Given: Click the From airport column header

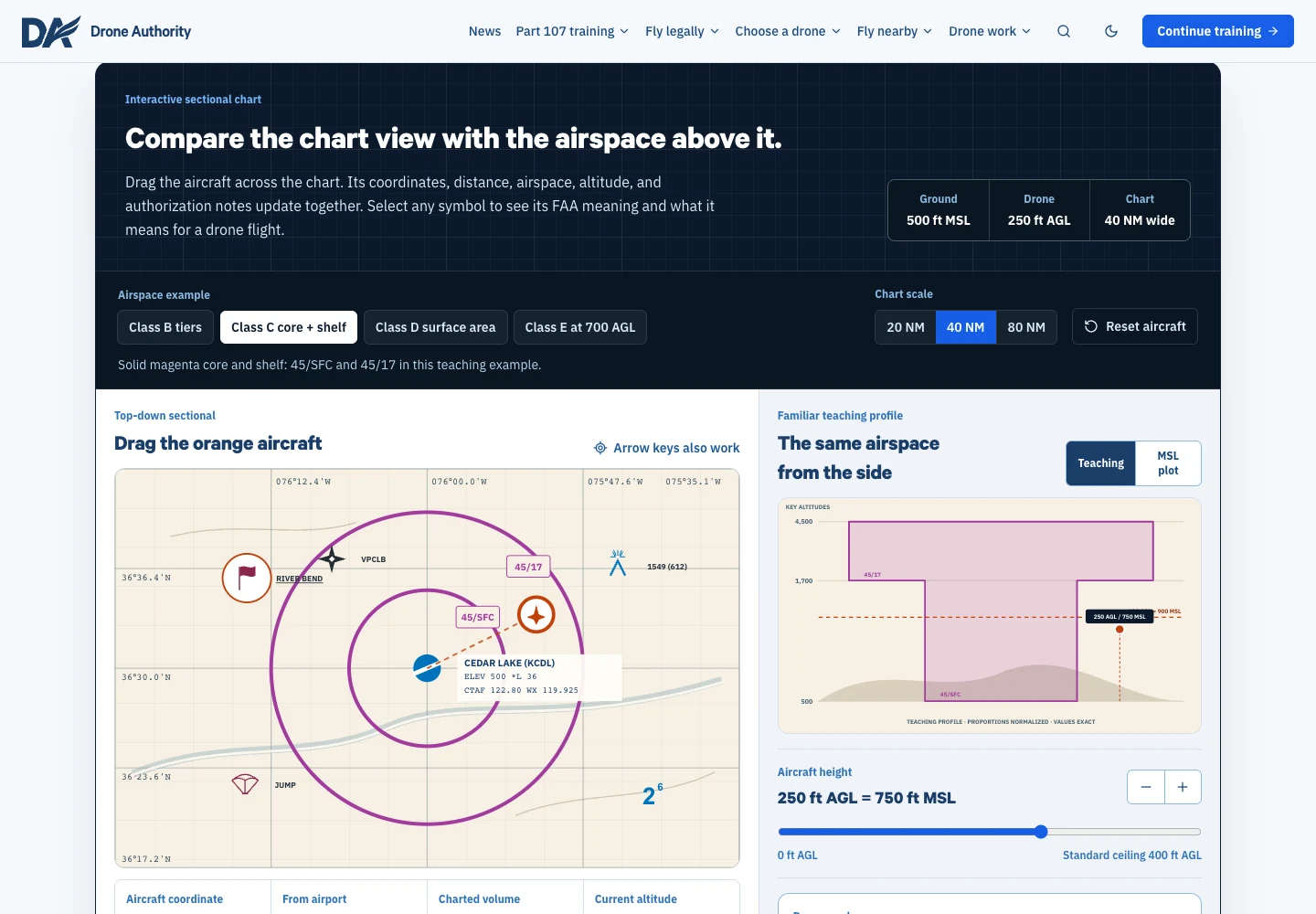Looking at the screenshot, I should point(314,899).
